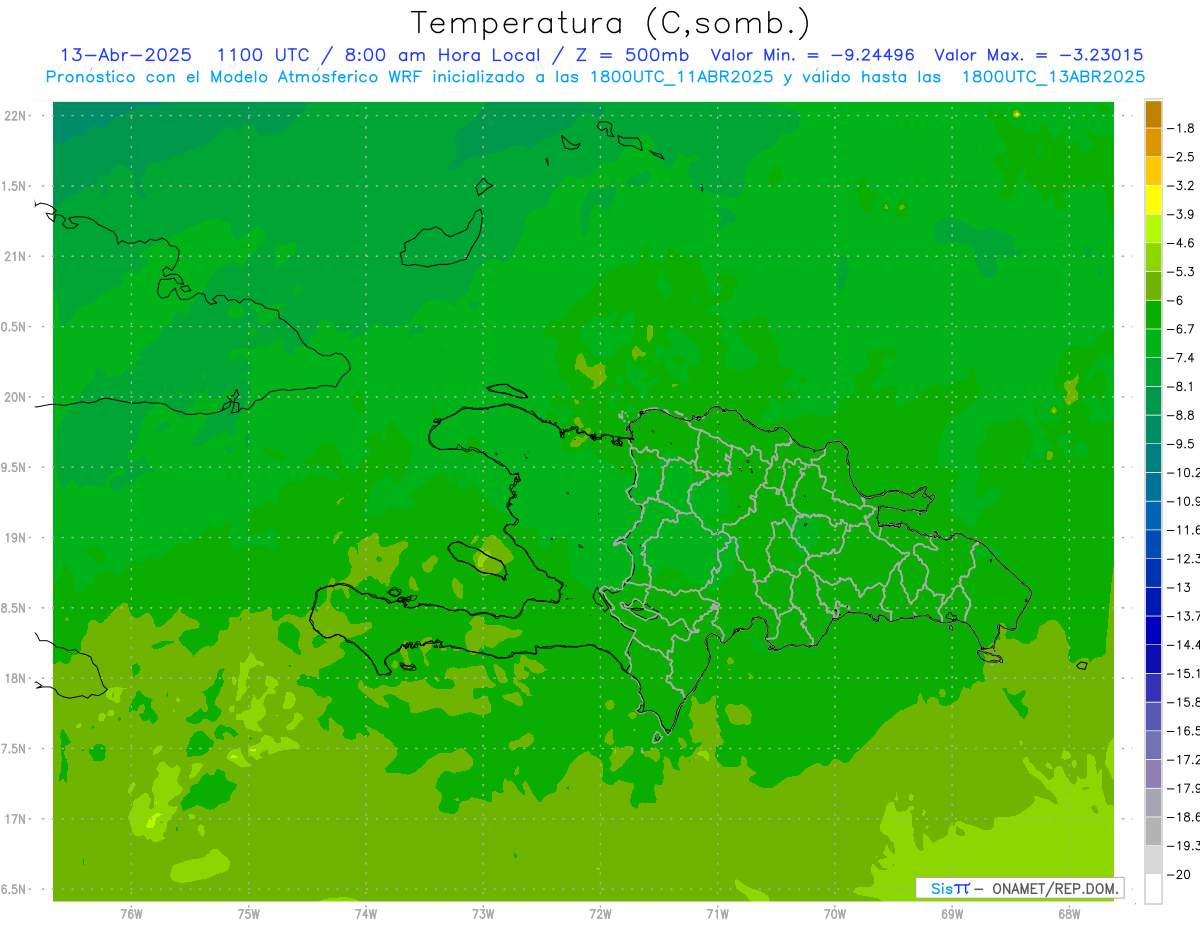Select the dark orange swatch above -1.8
The width and height of the screenshot is (1200, 927).
[x=1153, y=114]
